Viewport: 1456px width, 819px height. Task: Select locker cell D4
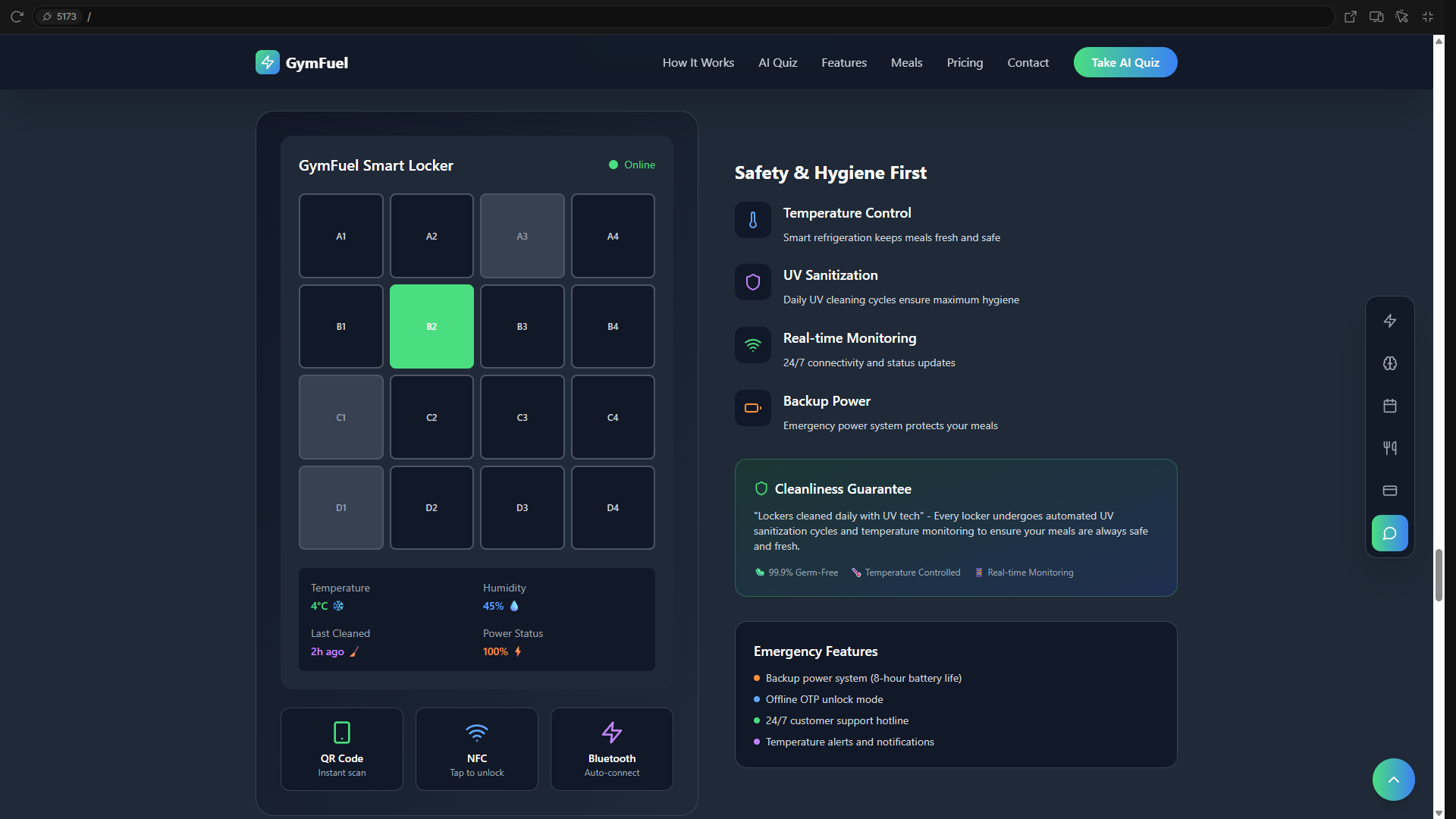click(x=613, y=507)
